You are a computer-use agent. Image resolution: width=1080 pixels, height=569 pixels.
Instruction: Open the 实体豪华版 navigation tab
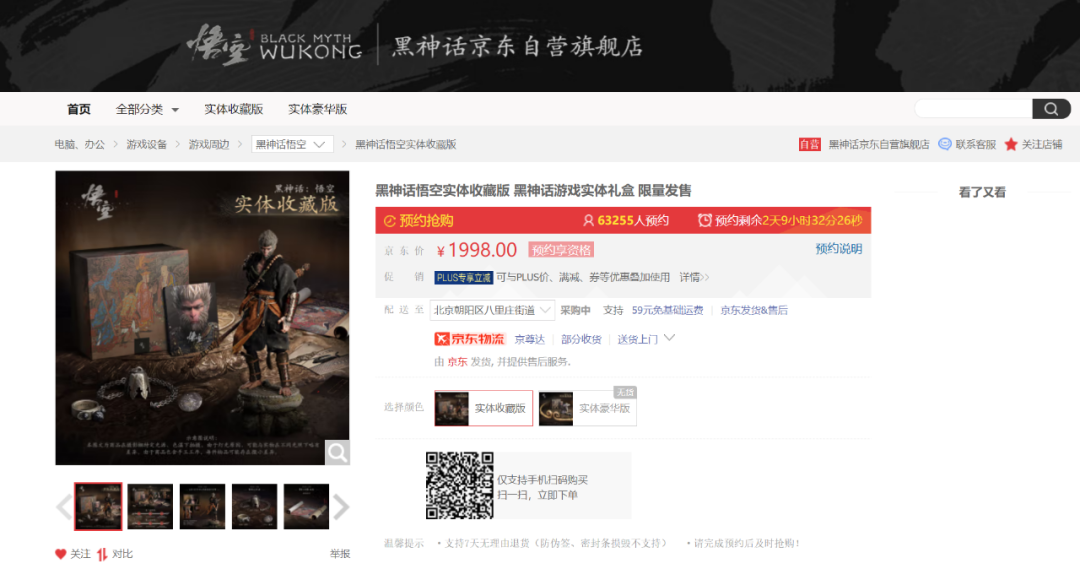[318, 110]
